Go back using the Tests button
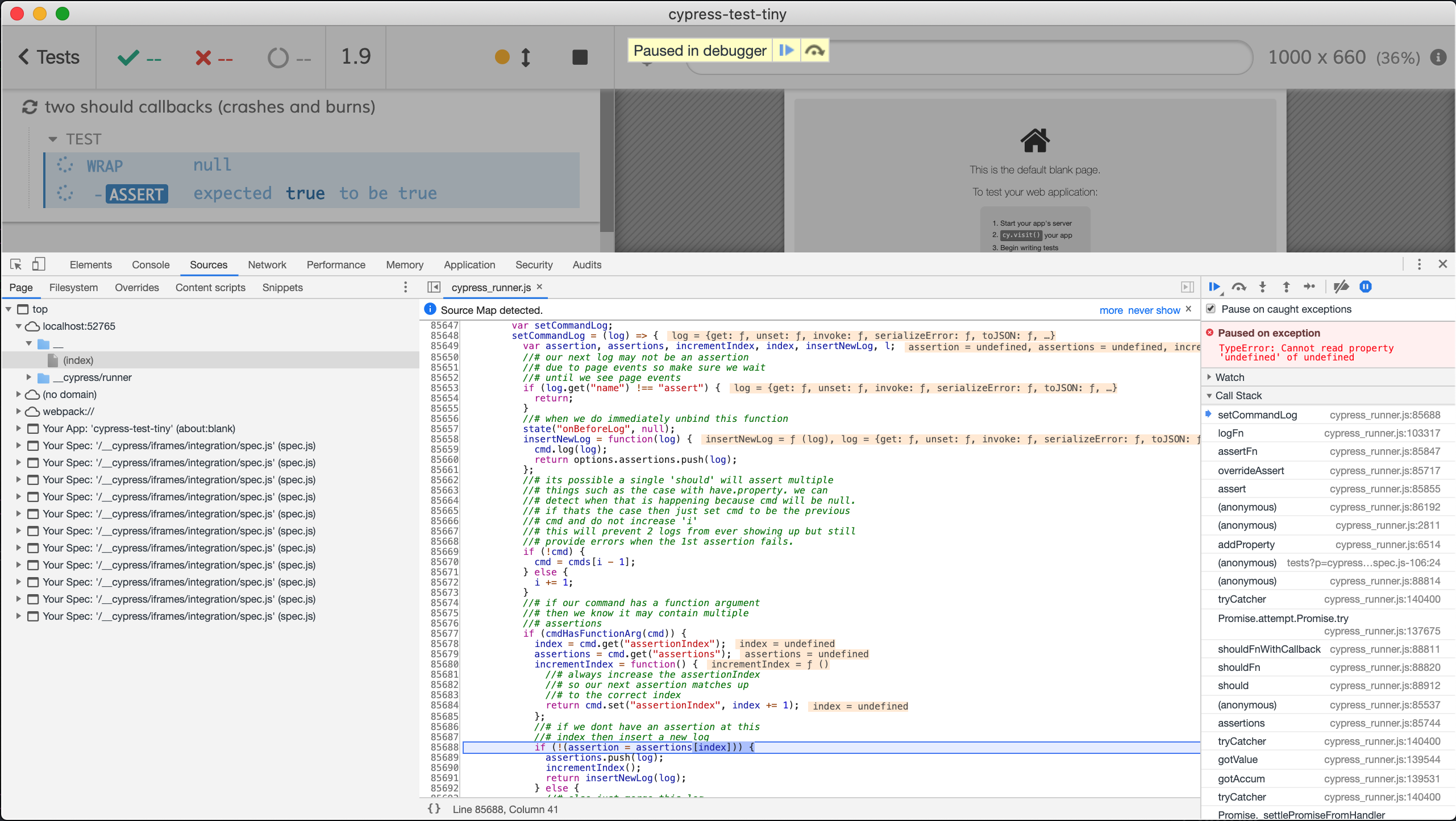The height and width of the screenshot is (821, 1456). [48, 57]
